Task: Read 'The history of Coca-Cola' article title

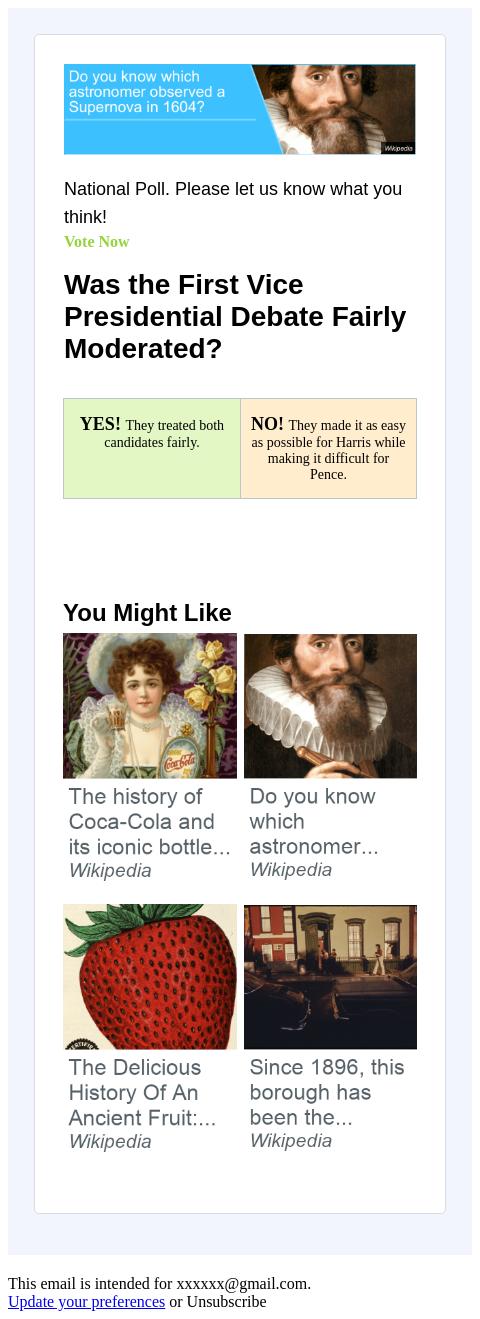Action: click(150, 821)
